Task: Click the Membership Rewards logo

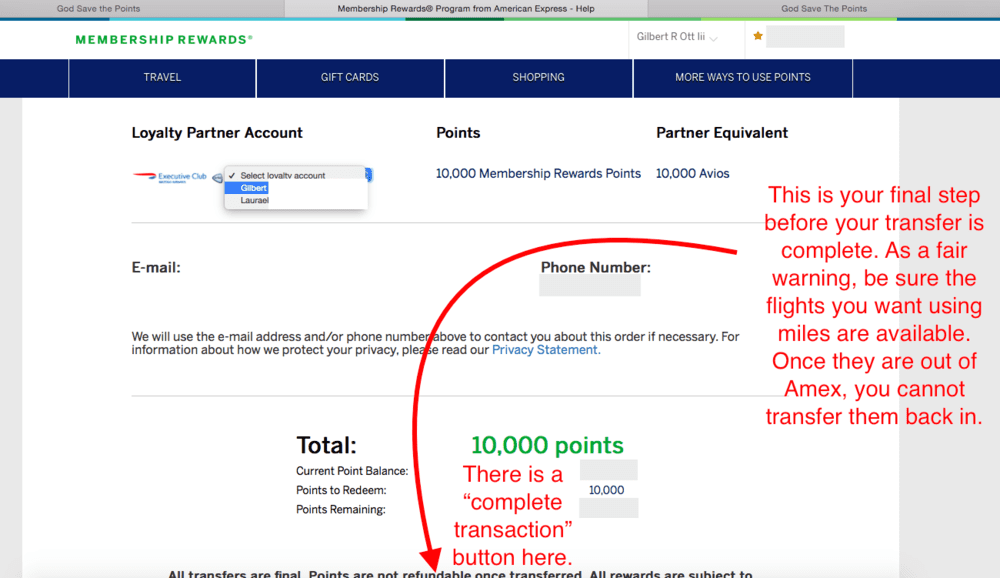Action: pyautogui.click(x=164, y=40)
